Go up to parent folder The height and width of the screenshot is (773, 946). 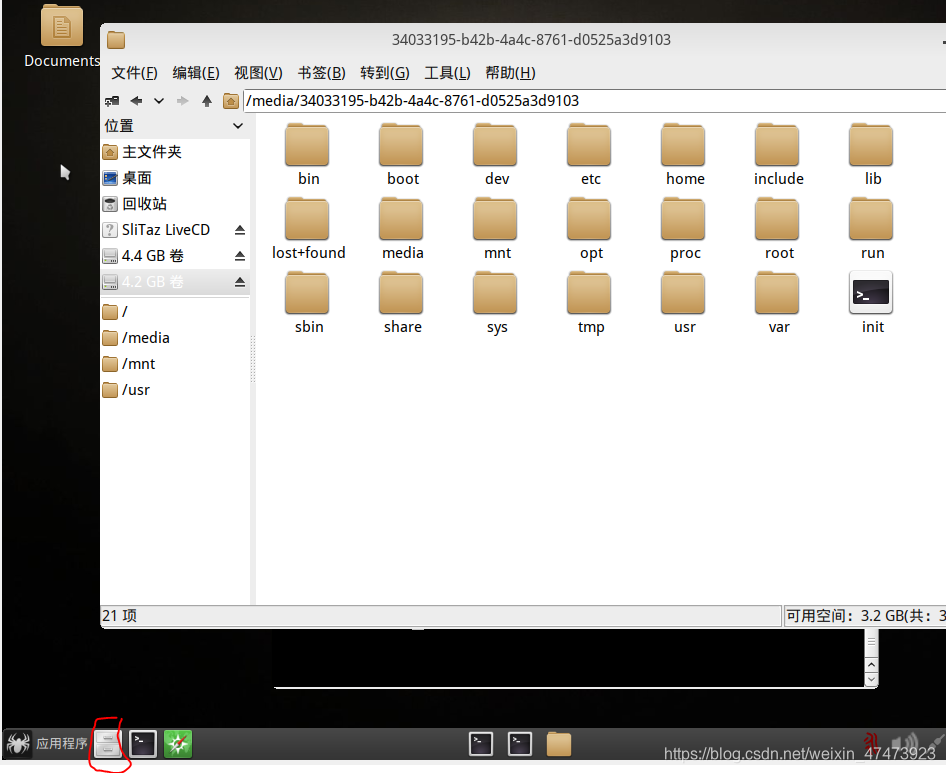(x=207, y=101)
